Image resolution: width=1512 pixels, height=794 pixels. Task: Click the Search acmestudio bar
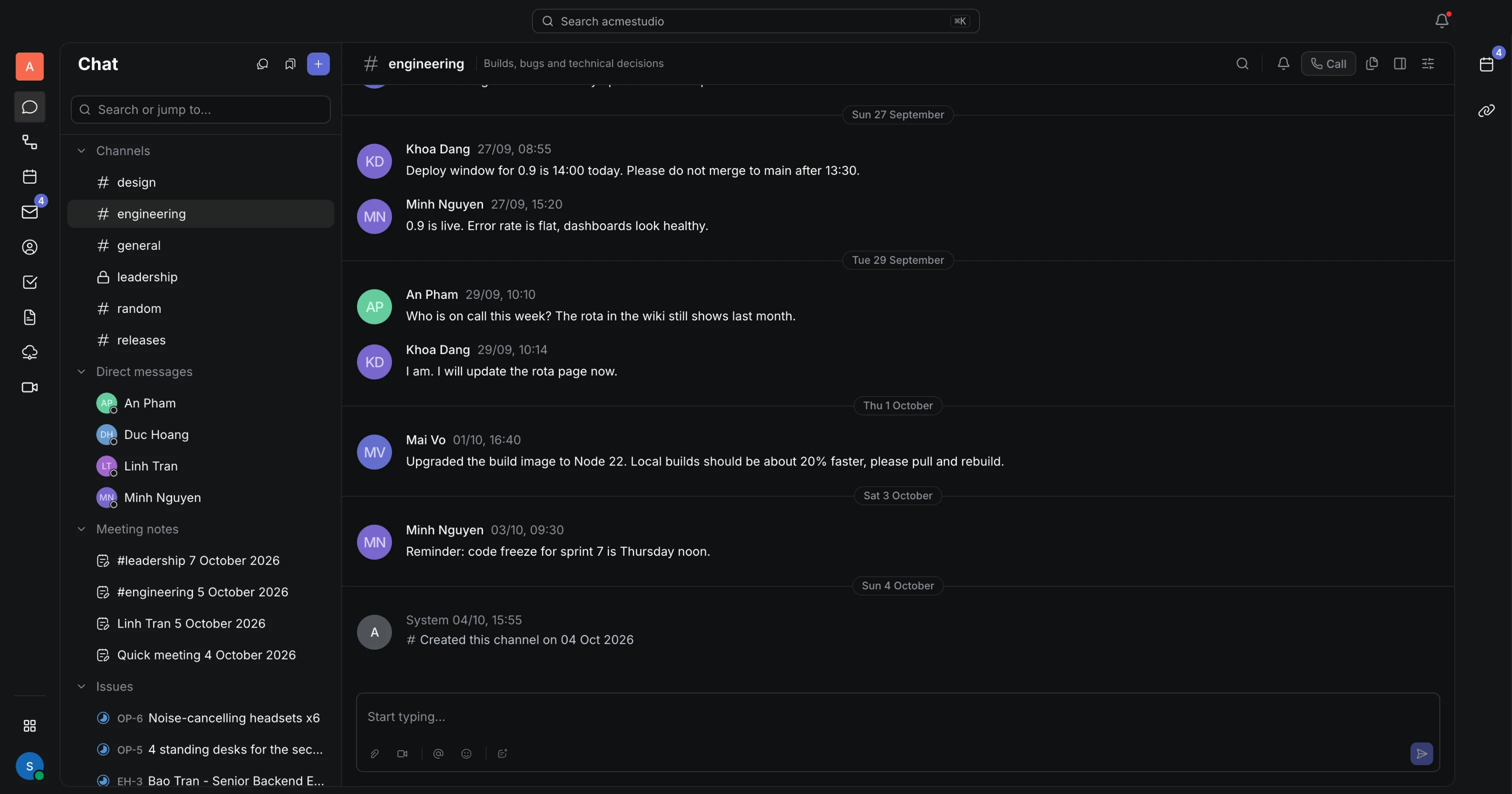(755, 21)
